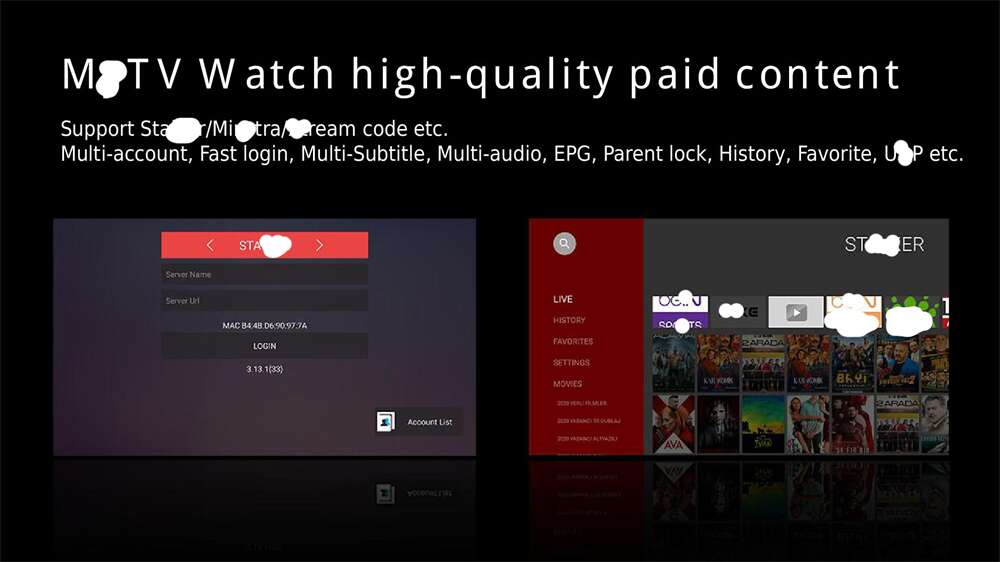Focus the Server Url field
Image resolution: width=1000 pixels, height=562 pixels.
click(265, 300)
